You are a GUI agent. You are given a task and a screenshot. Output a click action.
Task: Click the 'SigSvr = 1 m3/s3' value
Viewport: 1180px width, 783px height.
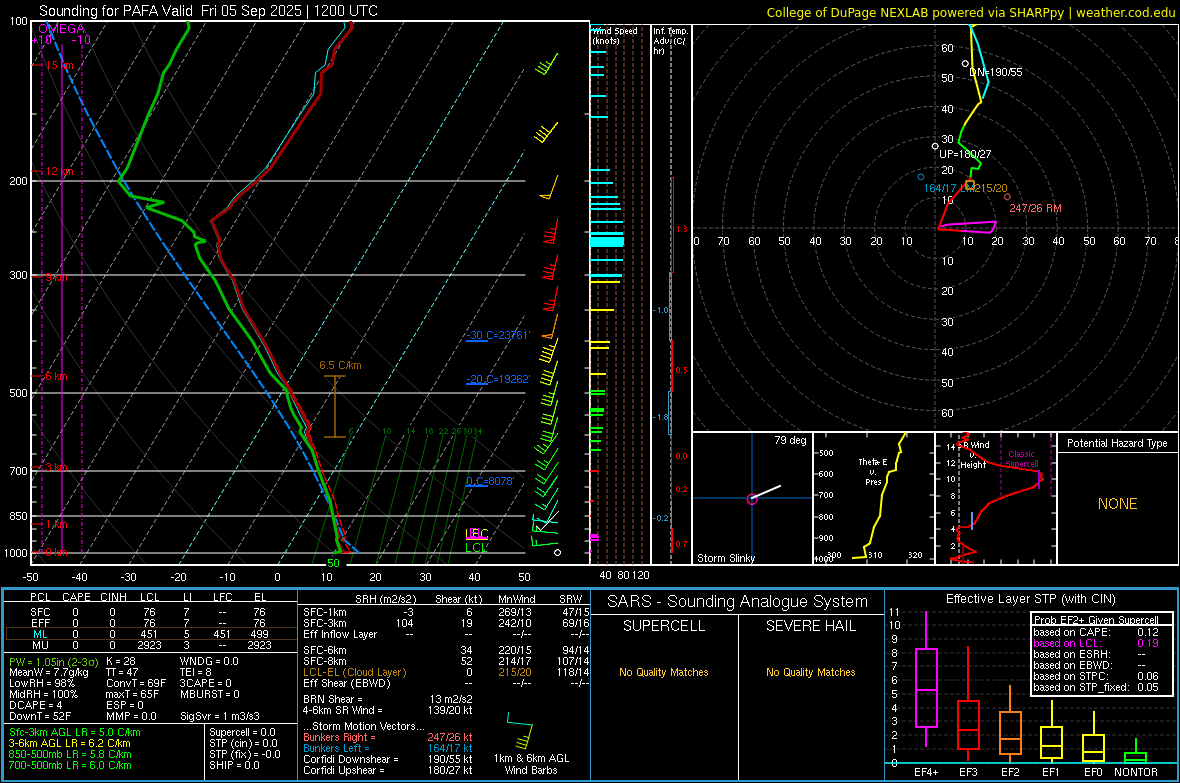click(220, 717)
